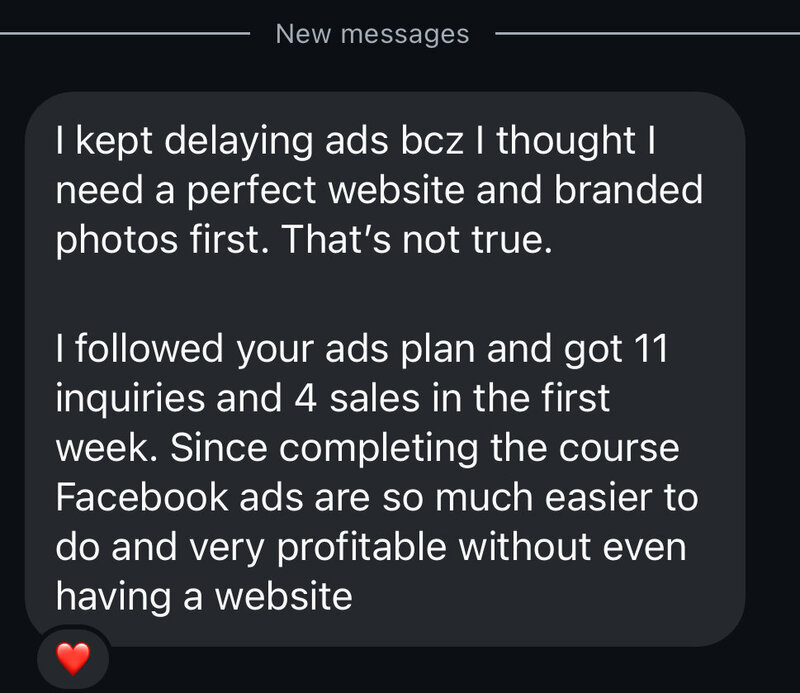Click the phrase "having a website" at message end
This screenshot has width=800, height=693.
(x=204, y=597)
